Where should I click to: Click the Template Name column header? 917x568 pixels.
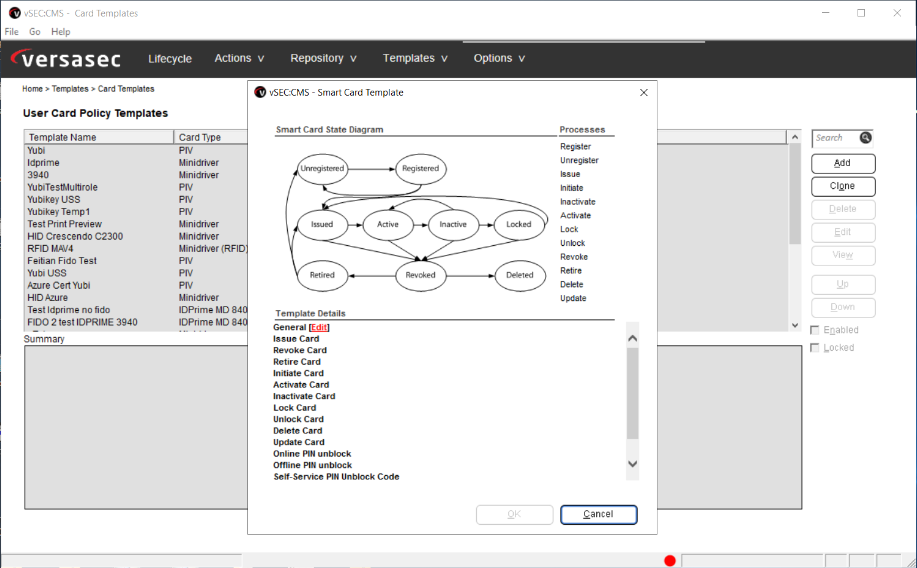point(99,137)
